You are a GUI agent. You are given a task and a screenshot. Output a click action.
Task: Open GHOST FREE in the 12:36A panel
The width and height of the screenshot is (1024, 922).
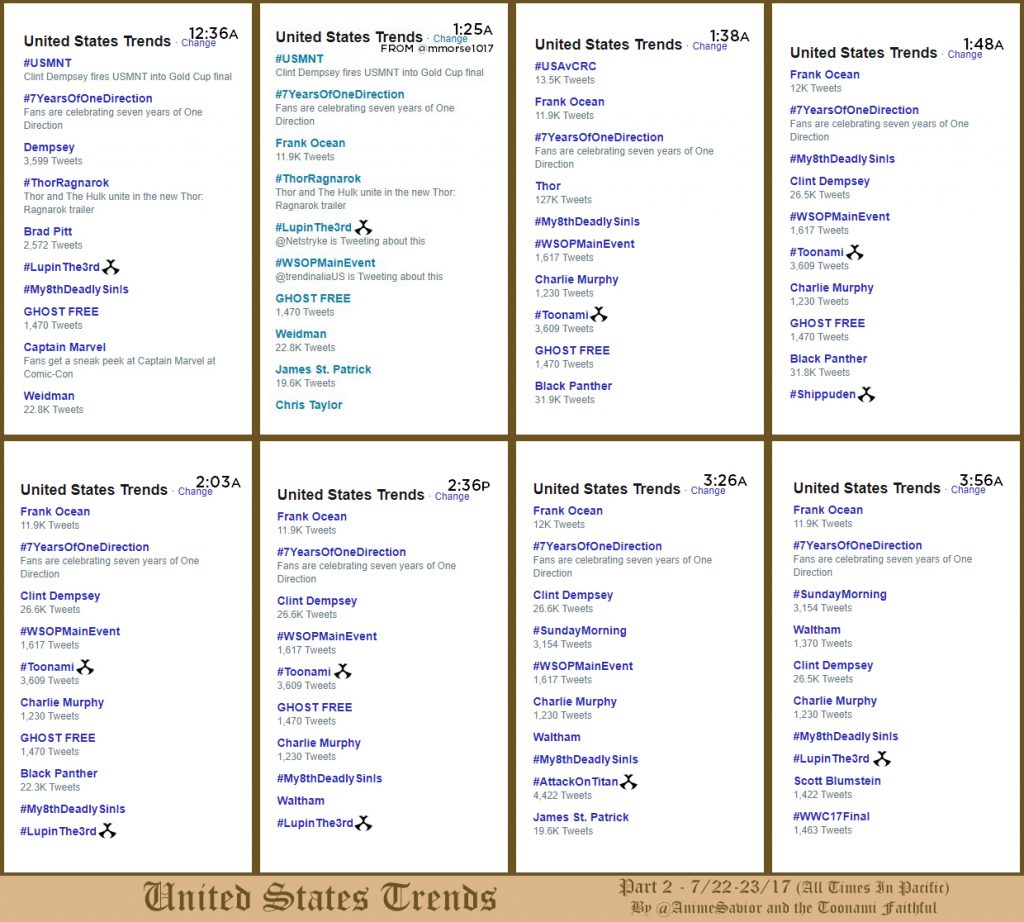pos(61,312)
